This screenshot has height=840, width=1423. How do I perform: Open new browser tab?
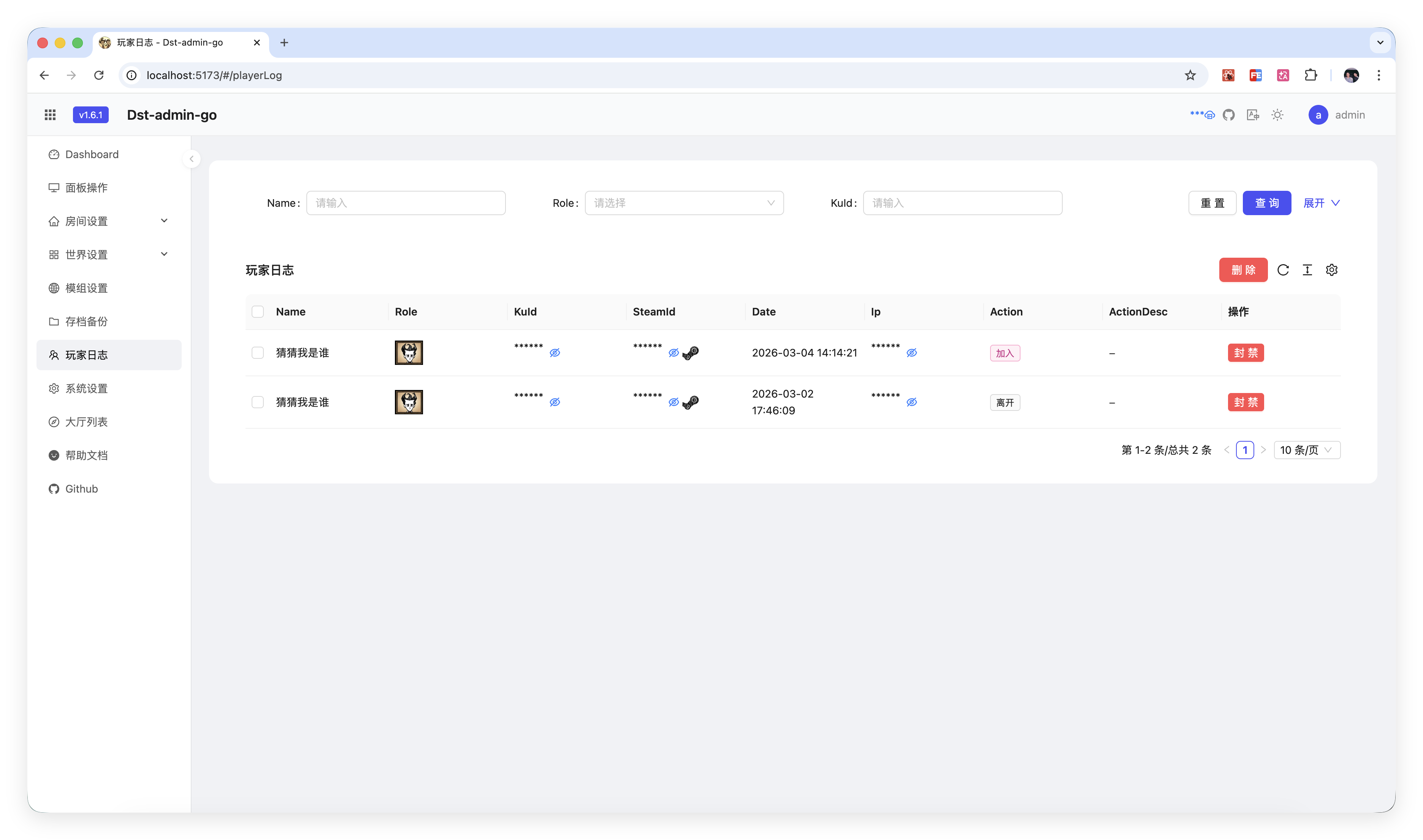point(284,43)
